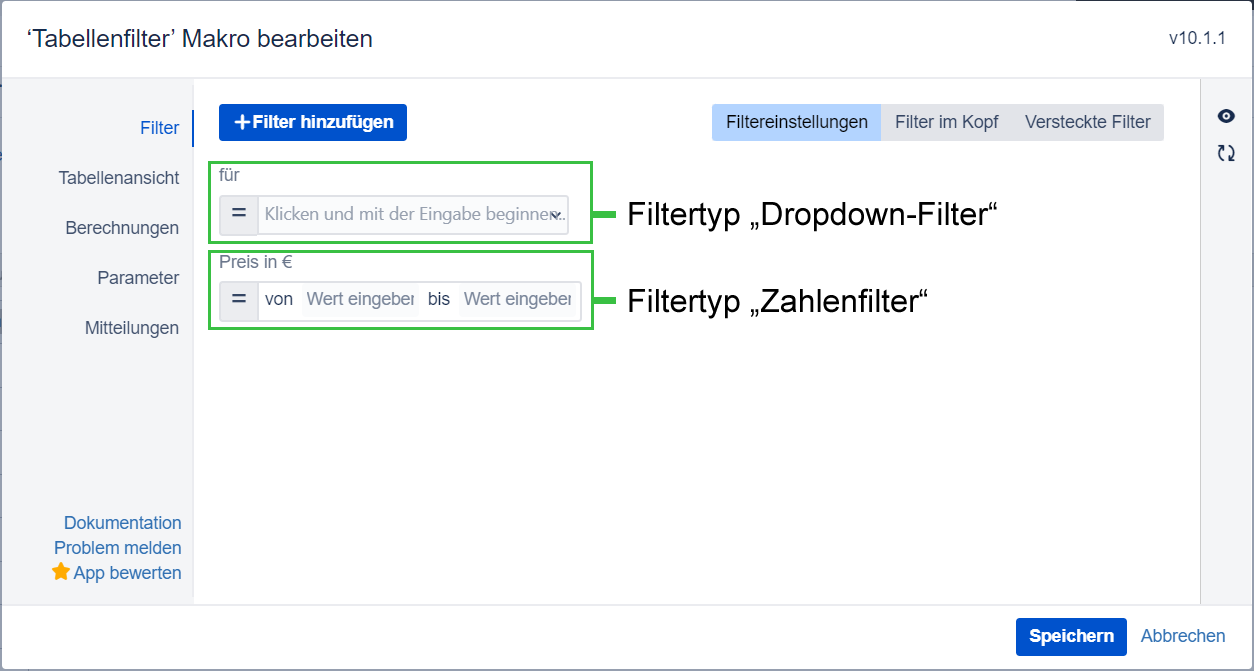Click the equals operator on 'Preis in €' filter

pyautogui.click(x=239, y=300)
